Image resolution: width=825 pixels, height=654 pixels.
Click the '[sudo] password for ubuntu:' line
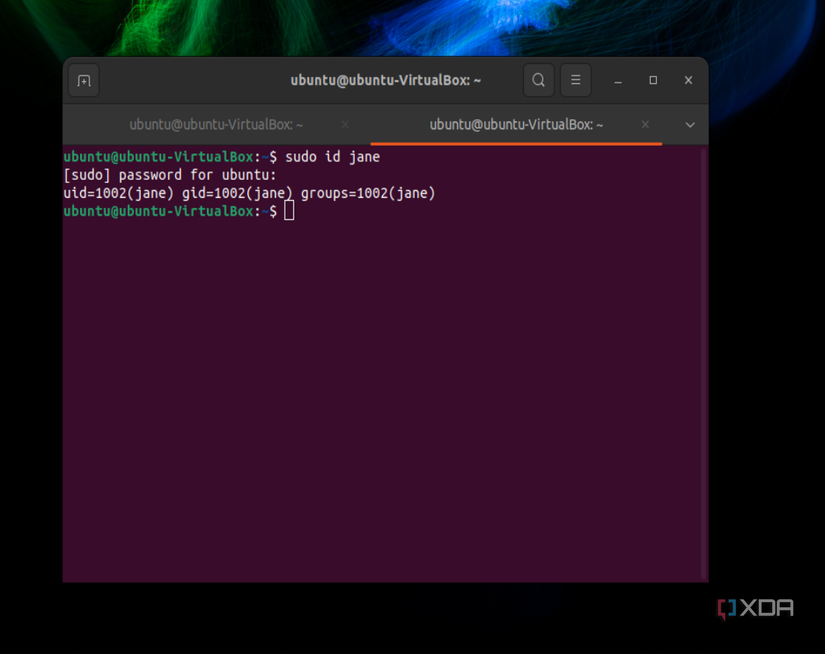coord(169,175)
